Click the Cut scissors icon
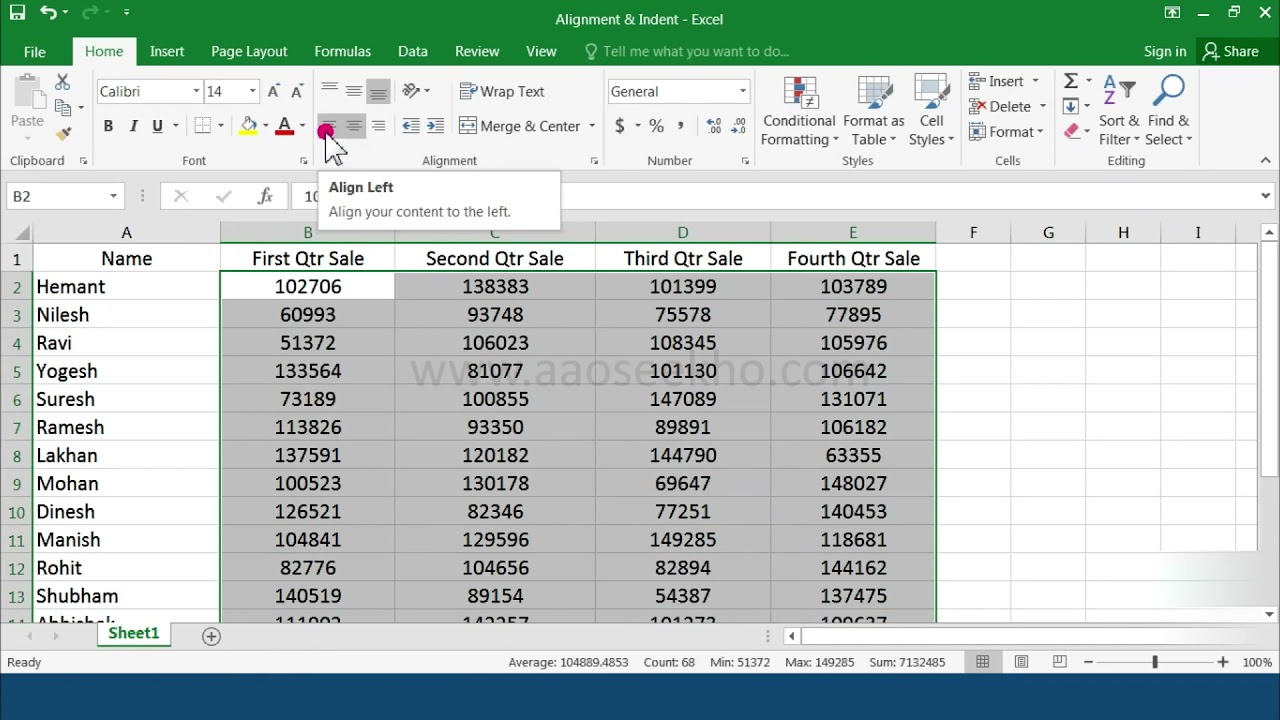 point(62,83)
